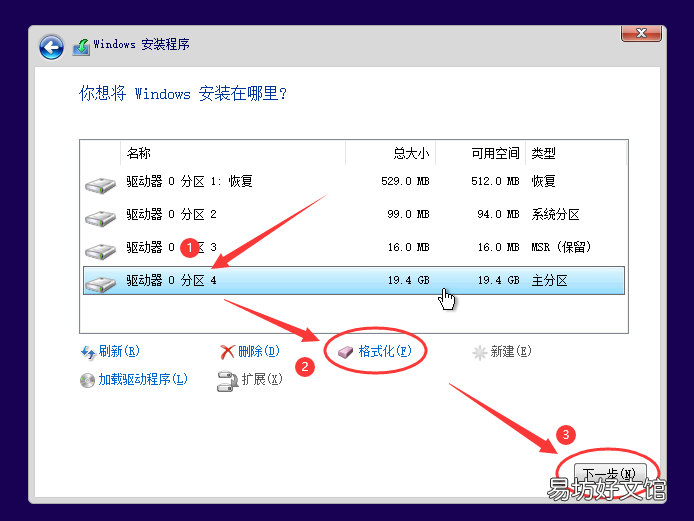The height and width of the screenshot is (521, 694).
Task: Click the 下一步(N) next button
Action: point(610,475)
